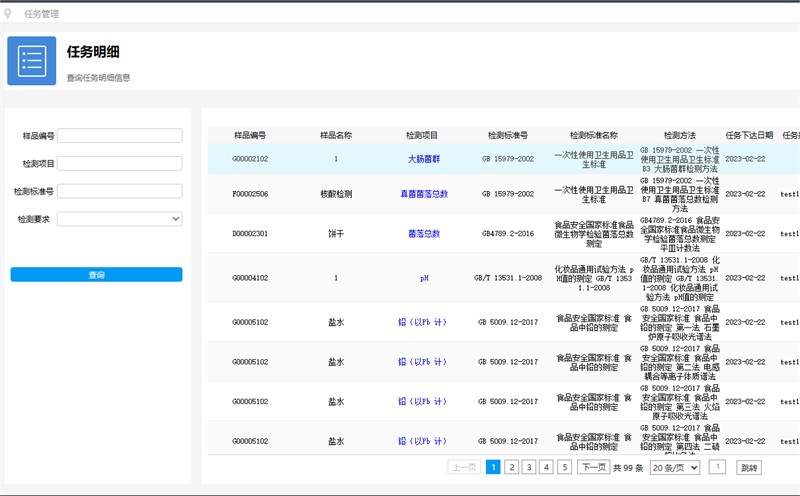800x496 pixels.
Task: Focus the 检测项目 input field
Action: [x=120, y=163]
